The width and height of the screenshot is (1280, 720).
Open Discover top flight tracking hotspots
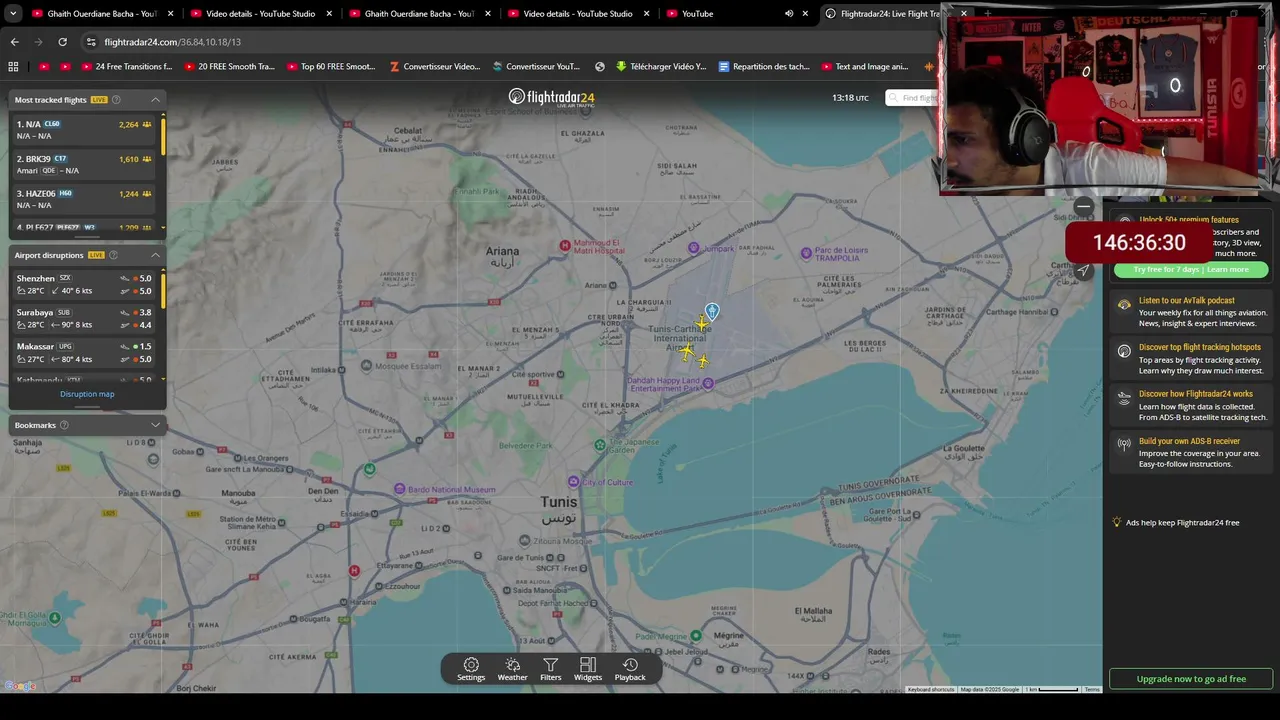click(1192, 359)
